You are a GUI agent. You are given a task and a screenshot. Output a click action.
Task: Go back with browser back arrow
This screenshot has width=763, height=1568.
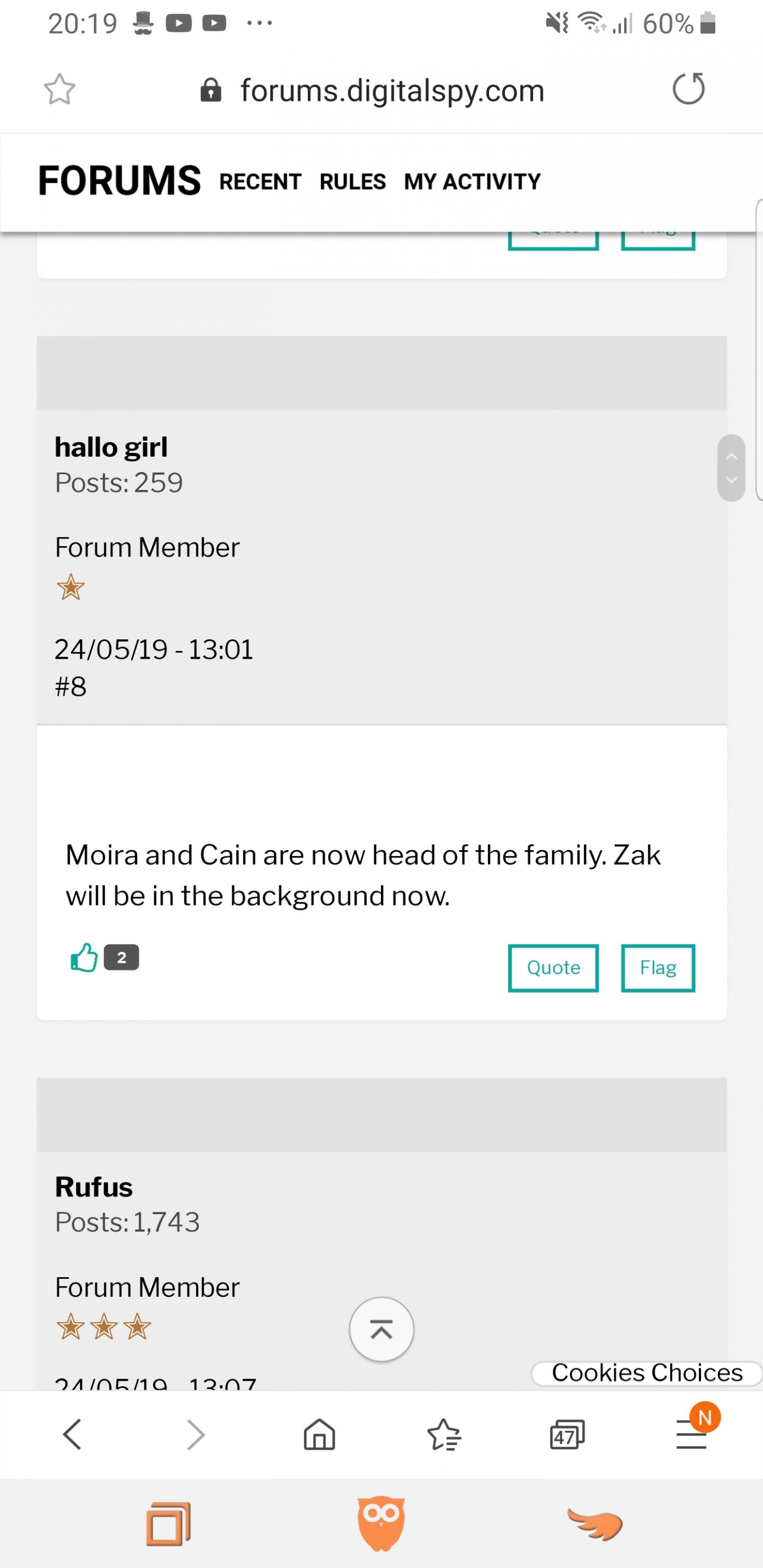[72, 1435]
